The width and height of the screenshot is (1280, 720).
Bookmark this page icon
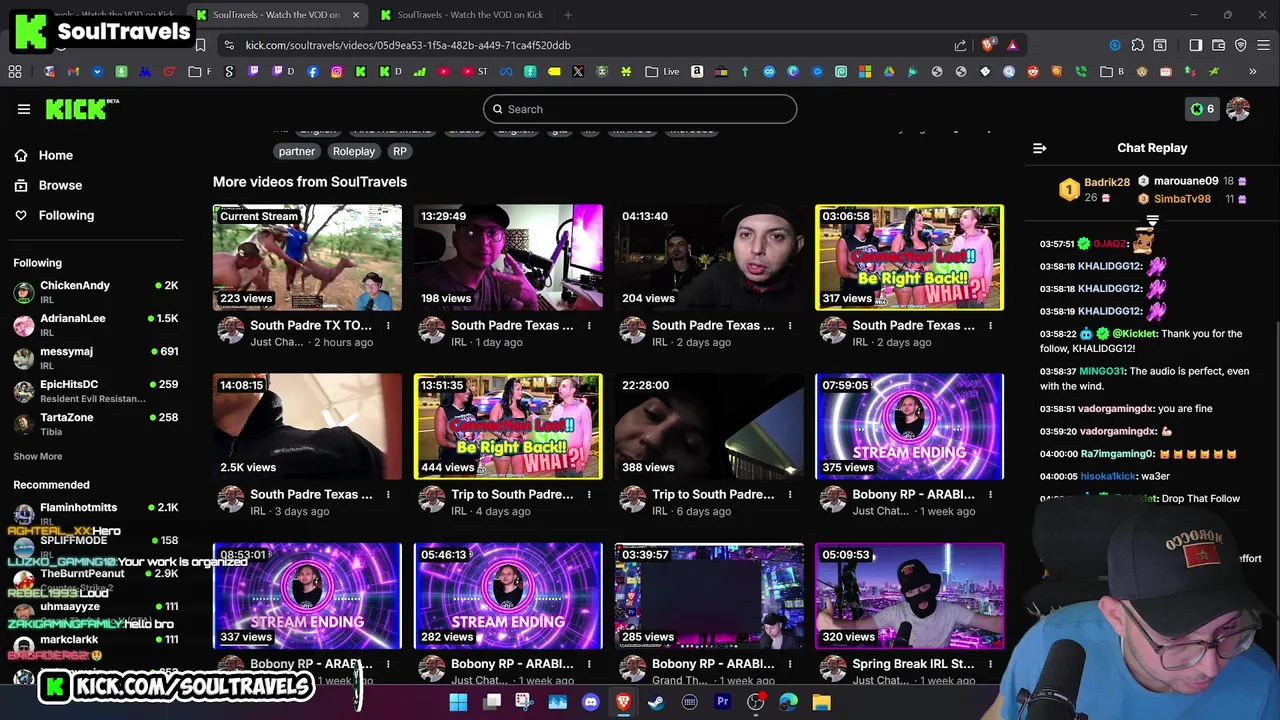[200, 45]
